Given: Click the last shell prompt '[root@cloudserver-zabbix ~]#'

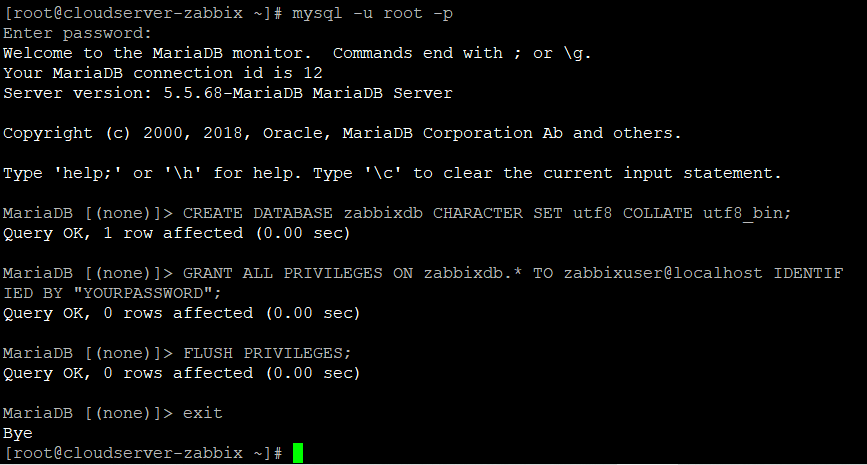Looking at the screenshot, I should click(143, 453).
